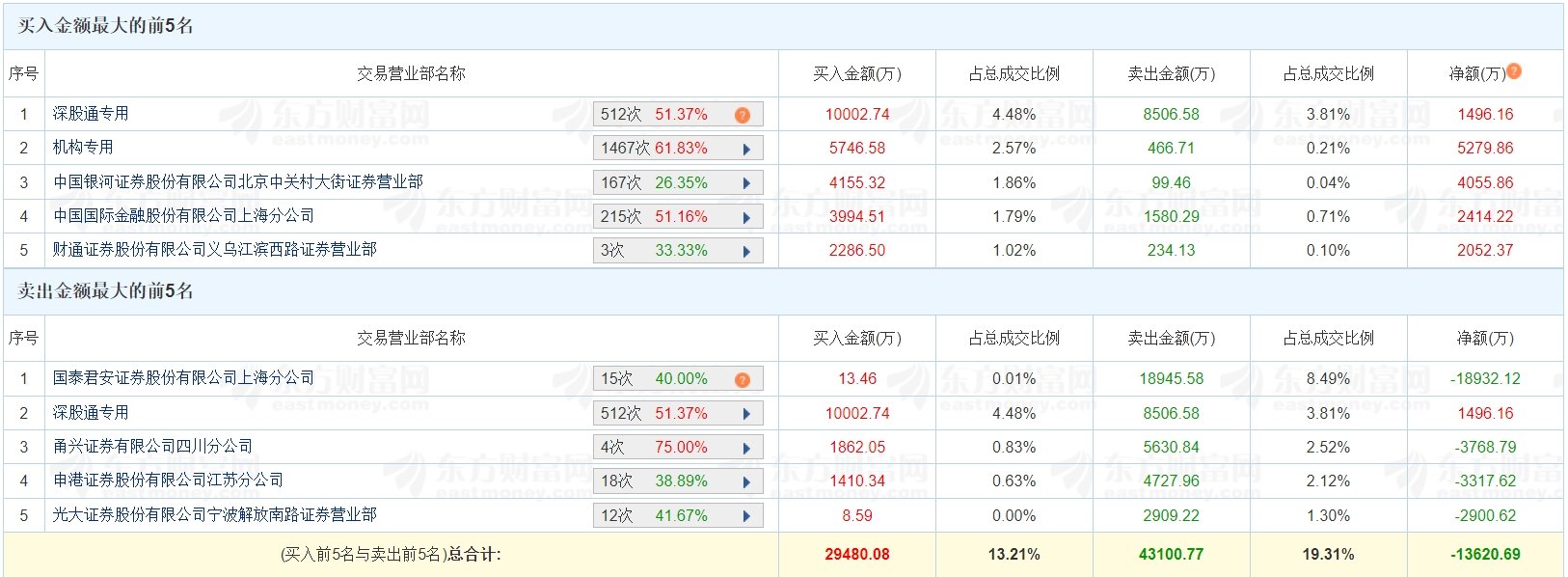Open 国泰君安证券上海分公司 link

point(183,377)
